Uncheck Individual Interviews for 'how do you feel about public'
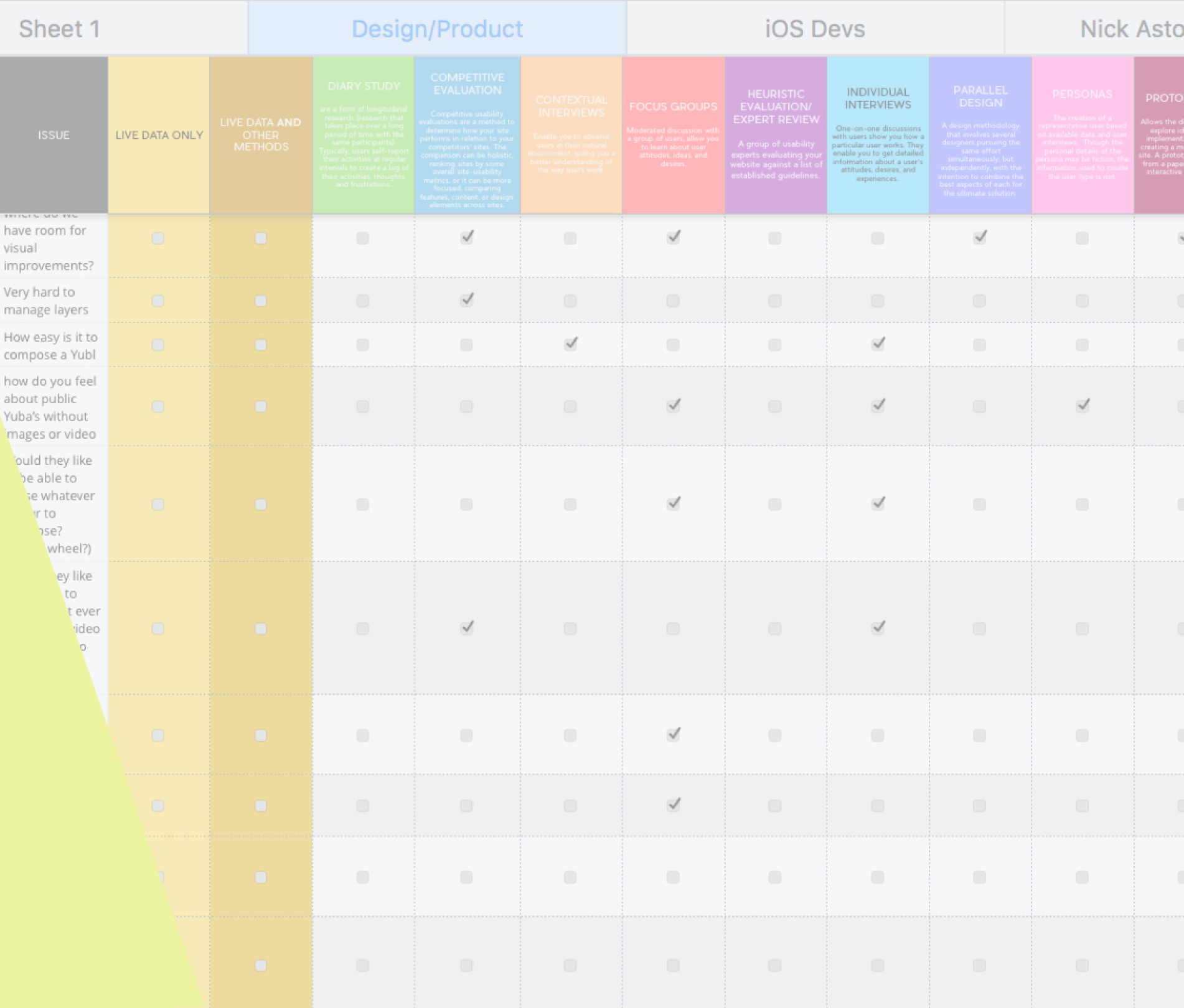Screen dimensions: 1184x1008 [x=878, y=406]
